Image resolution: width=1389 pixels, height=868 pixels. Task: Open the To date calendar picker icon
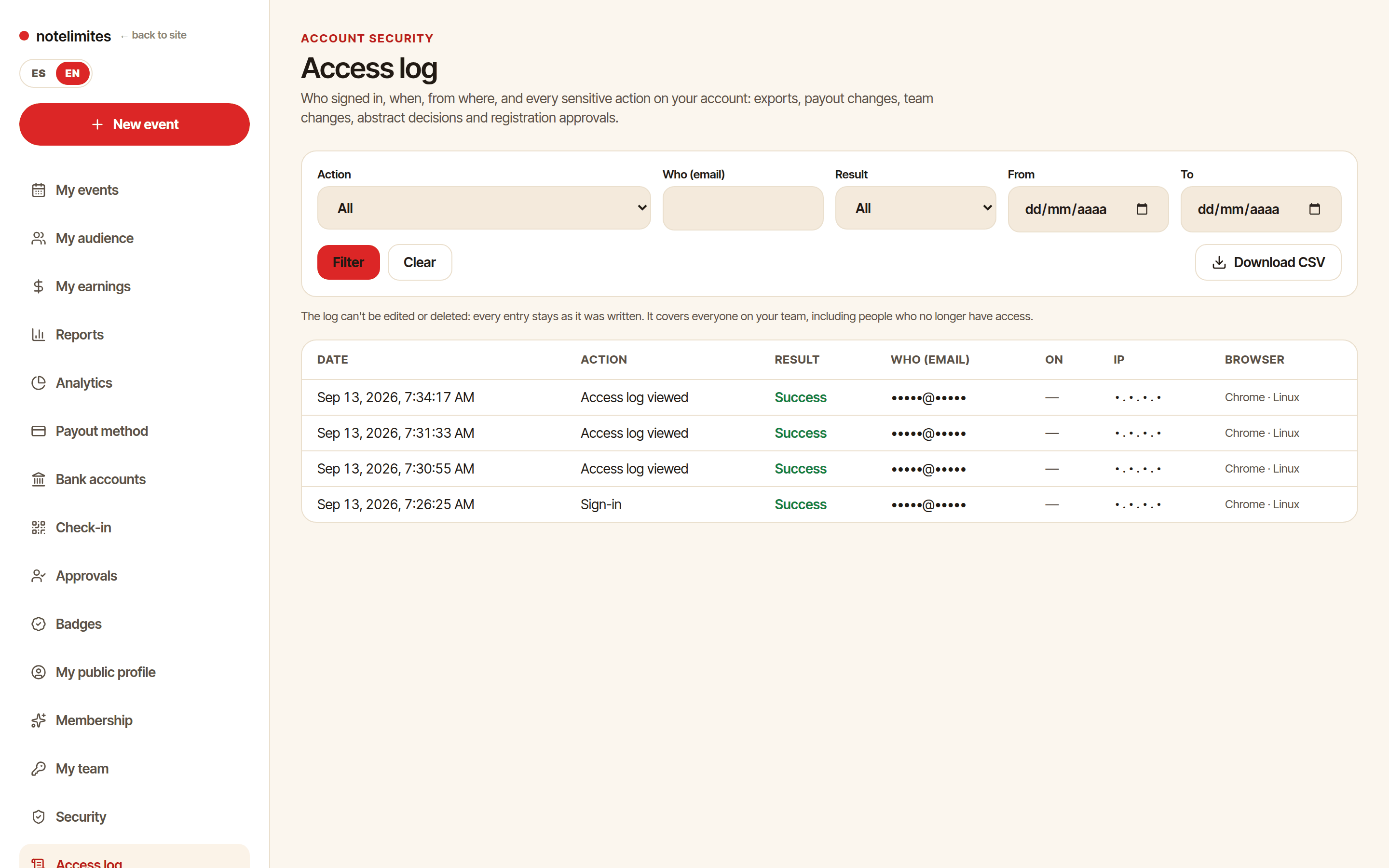[1314, 209]
